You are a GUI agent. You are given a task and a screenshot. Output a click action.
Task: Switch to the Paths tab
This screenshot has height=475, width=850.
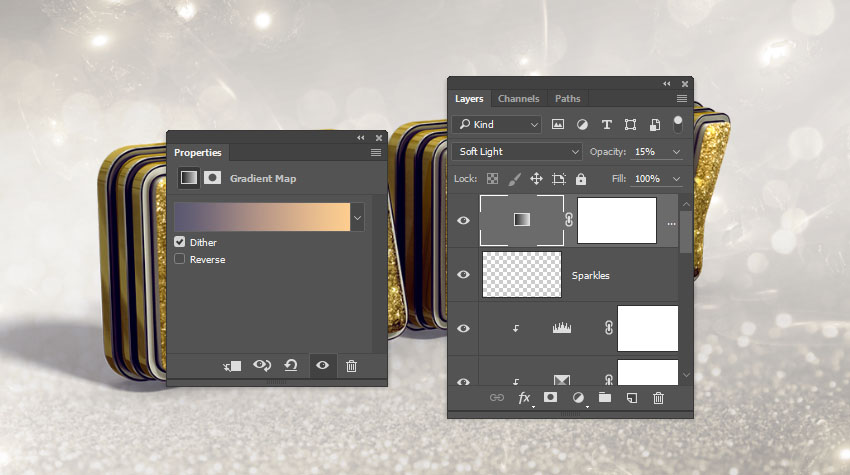click(567, 99)
